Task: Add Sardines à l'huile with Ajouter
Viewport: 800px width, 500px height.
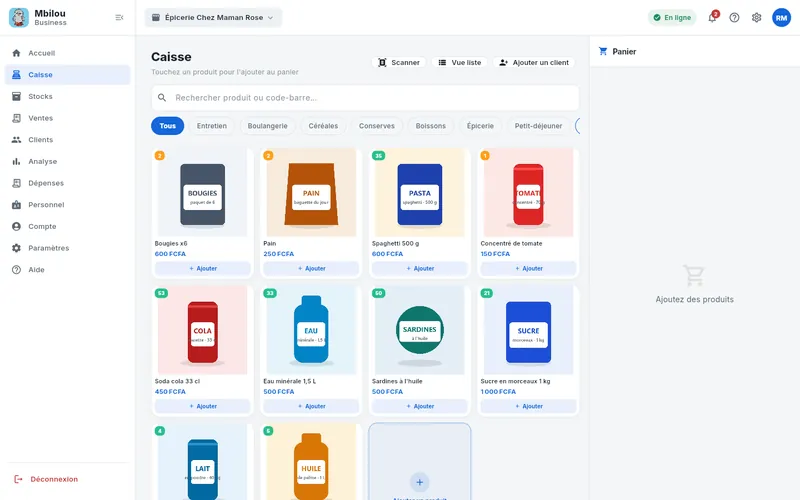Action: 420,406
